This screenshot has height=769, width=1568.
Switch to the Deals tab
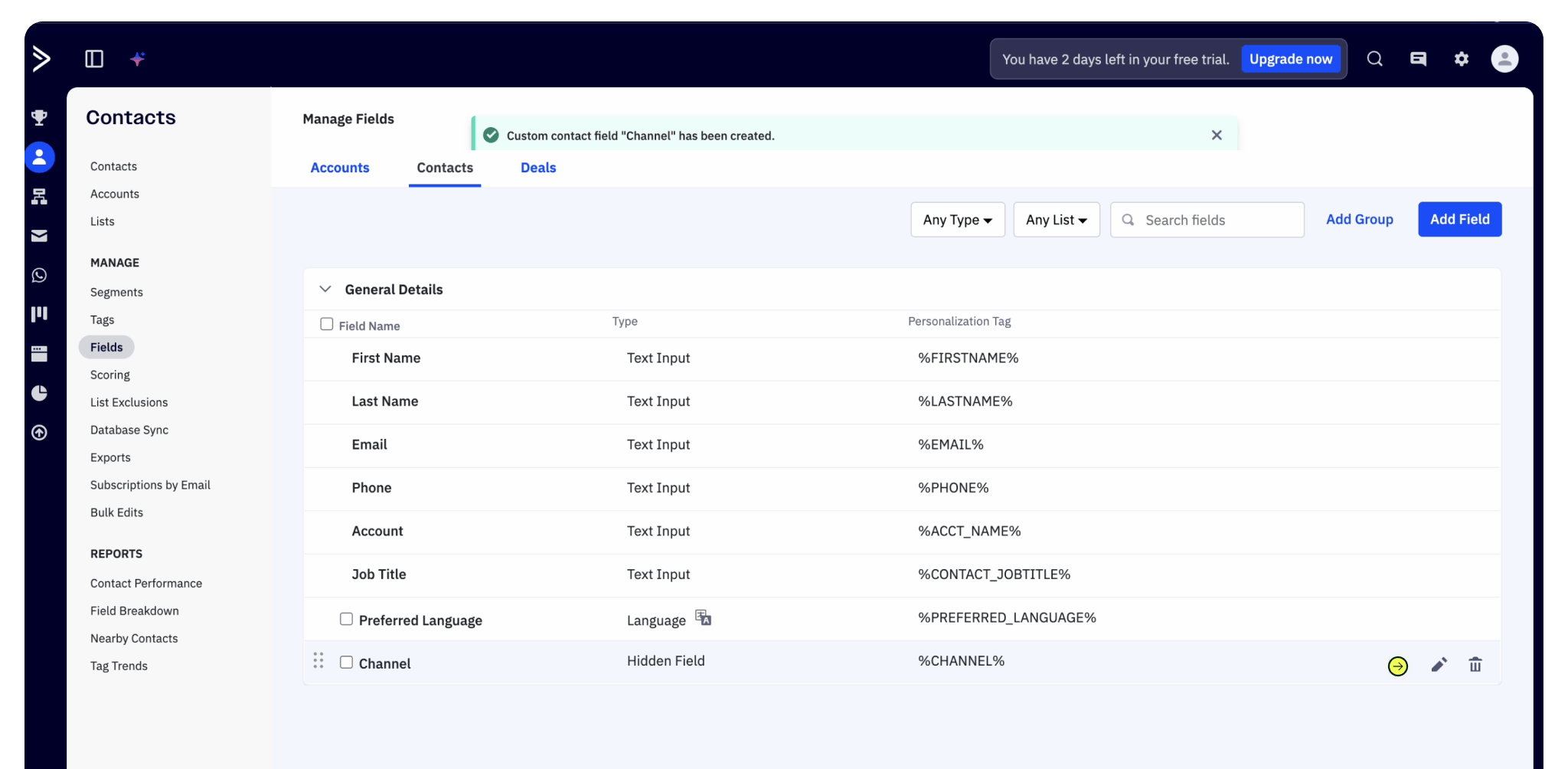tap(538, 168)
